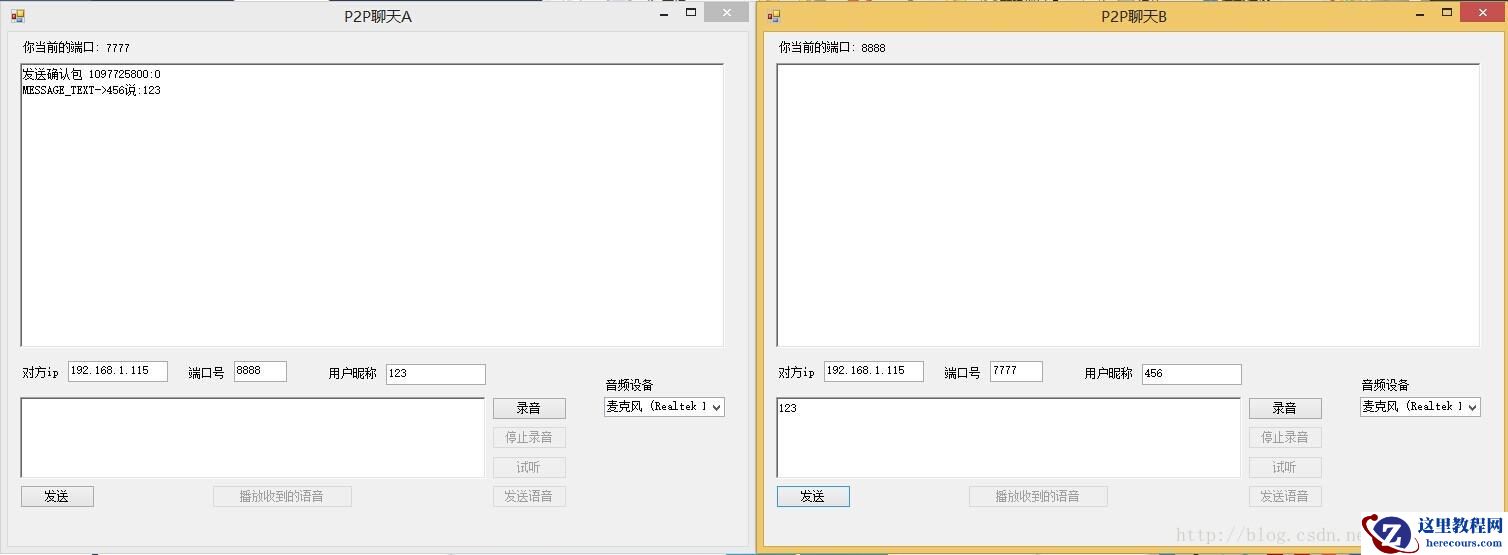Viewport: 1508px width, 555px height.
Task: Open 音频设备 dropdown in P2P聊天A window
Action: 716,407
